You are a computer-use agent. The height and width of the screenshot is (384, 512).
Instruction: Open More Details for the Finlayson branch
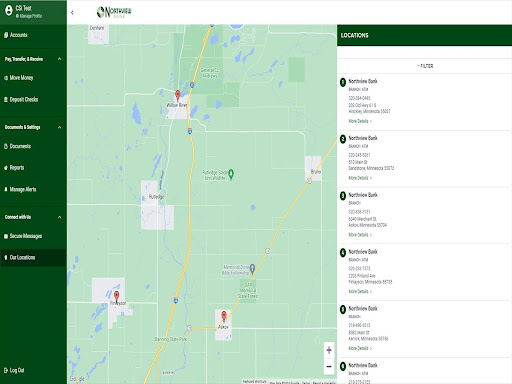pos(360,291)
